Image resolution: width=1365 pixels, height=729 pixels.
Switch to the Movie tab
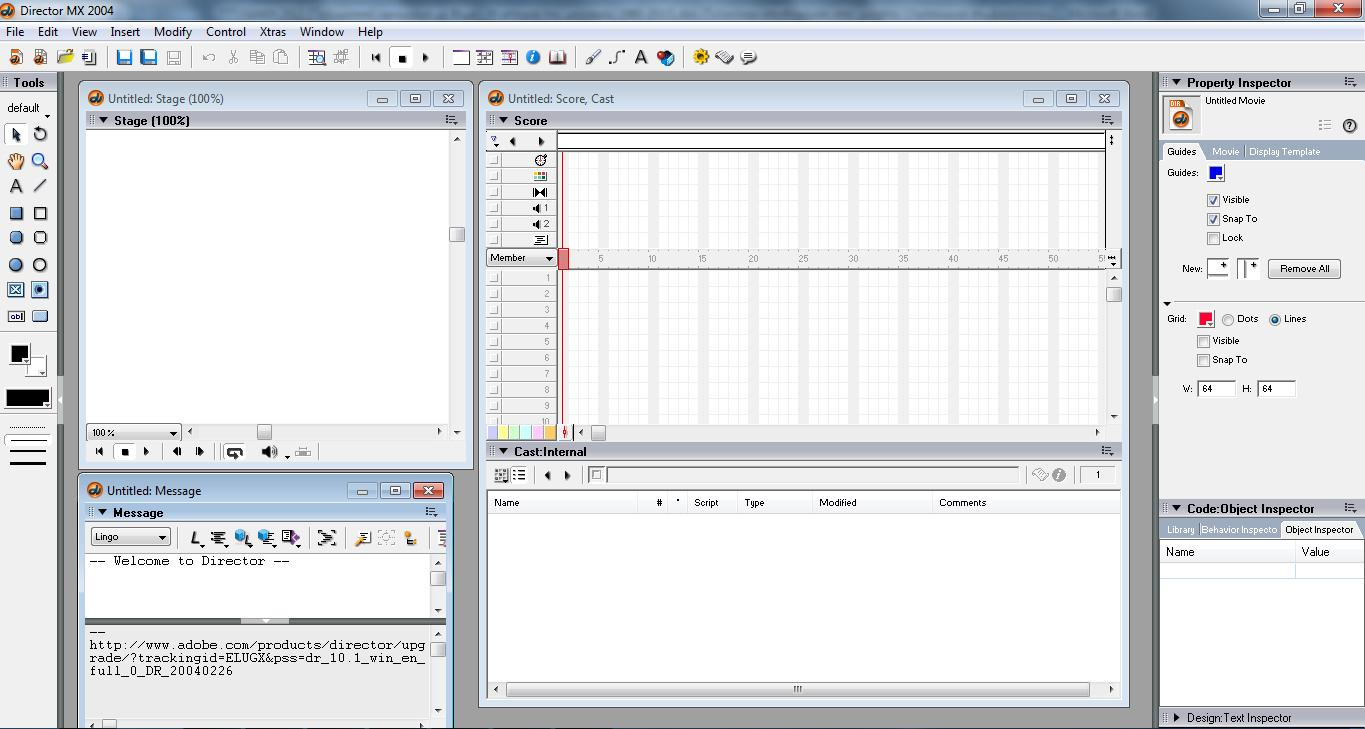pyautogui.click(x=1225, y=152)
